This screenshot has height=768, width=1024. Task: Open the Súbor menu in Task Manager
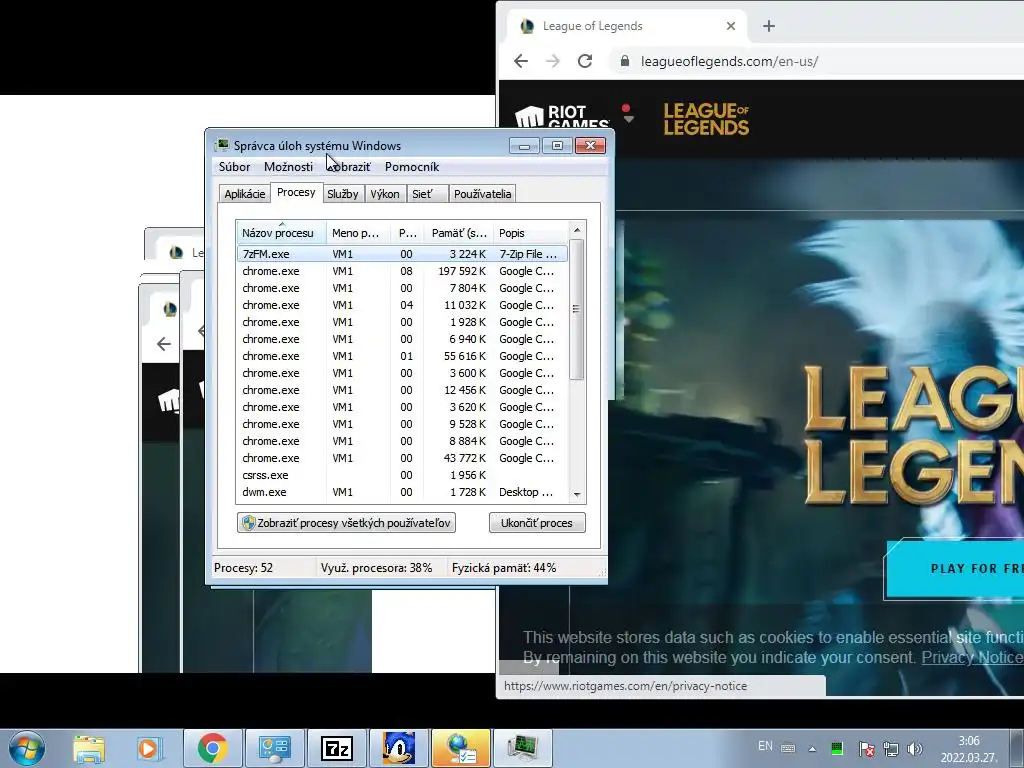click(234, 167)
